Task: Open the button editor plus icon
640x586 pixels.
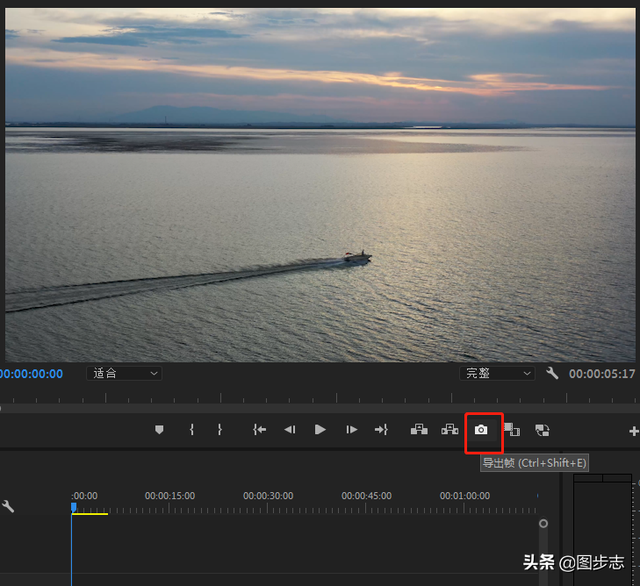Action: click(633, 431)
